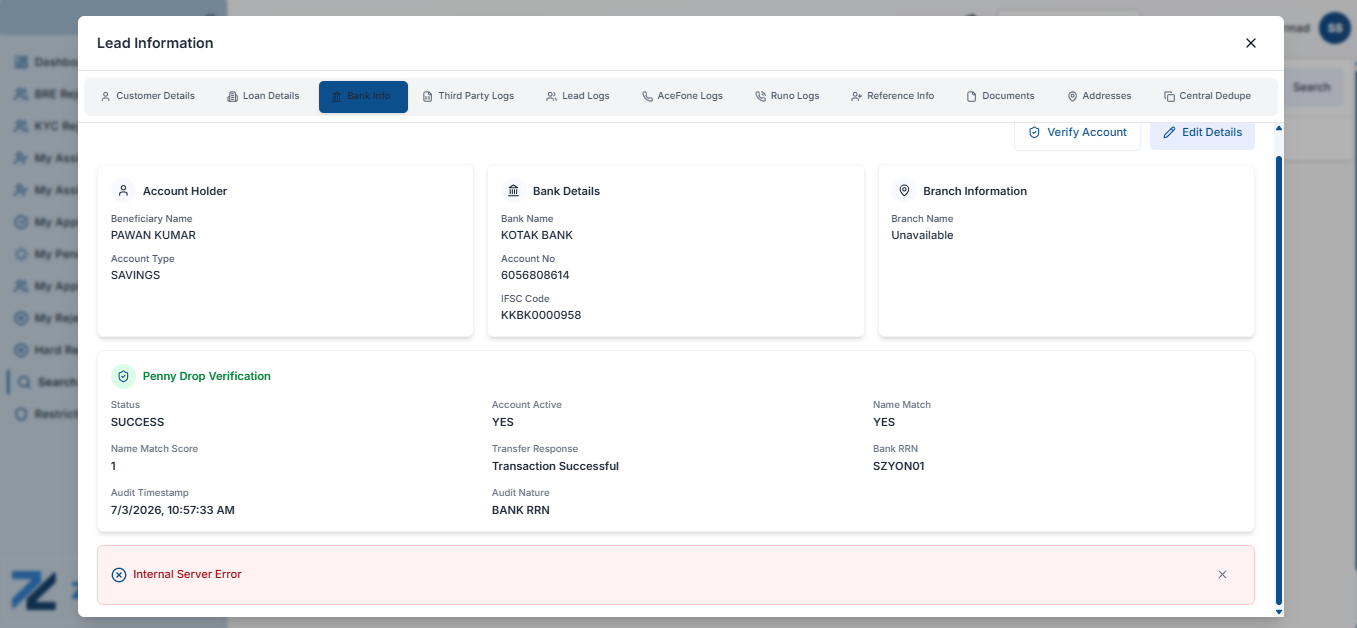
Task: Click the file icon on Documents tab
Action: click(971, 97)
